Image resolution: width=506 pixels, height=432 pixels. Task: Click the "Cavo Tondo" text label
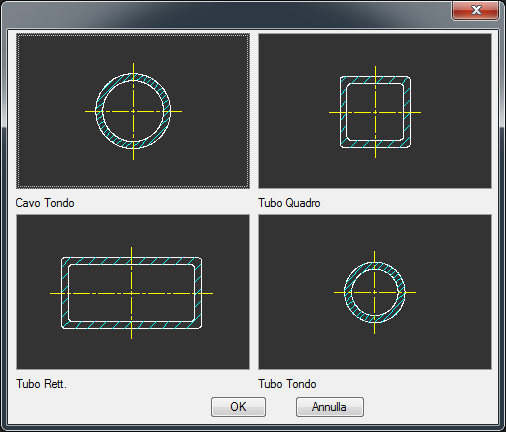45,203
